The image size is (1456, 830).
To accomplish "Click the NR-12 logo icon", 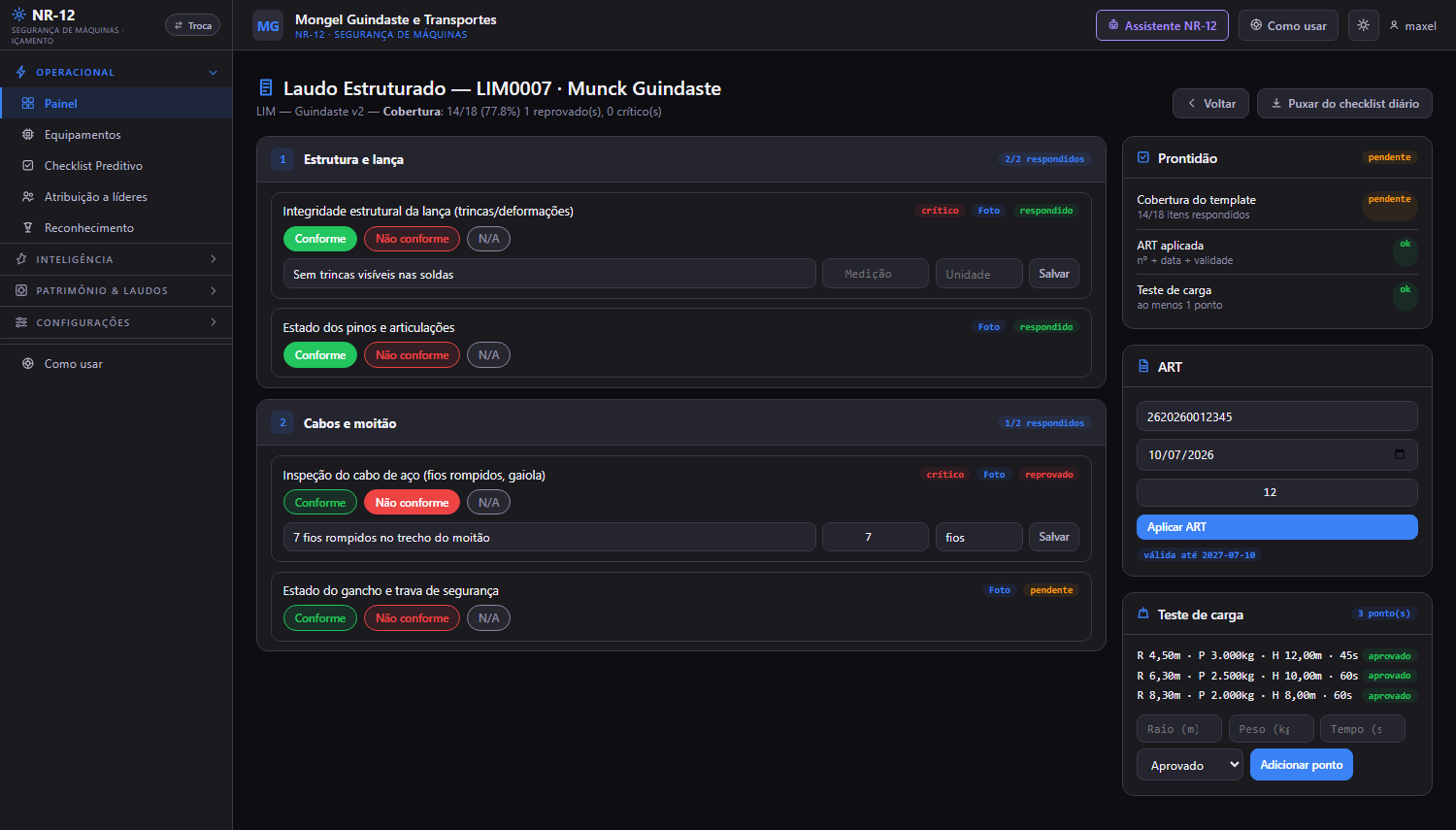I will coord(19,15).
